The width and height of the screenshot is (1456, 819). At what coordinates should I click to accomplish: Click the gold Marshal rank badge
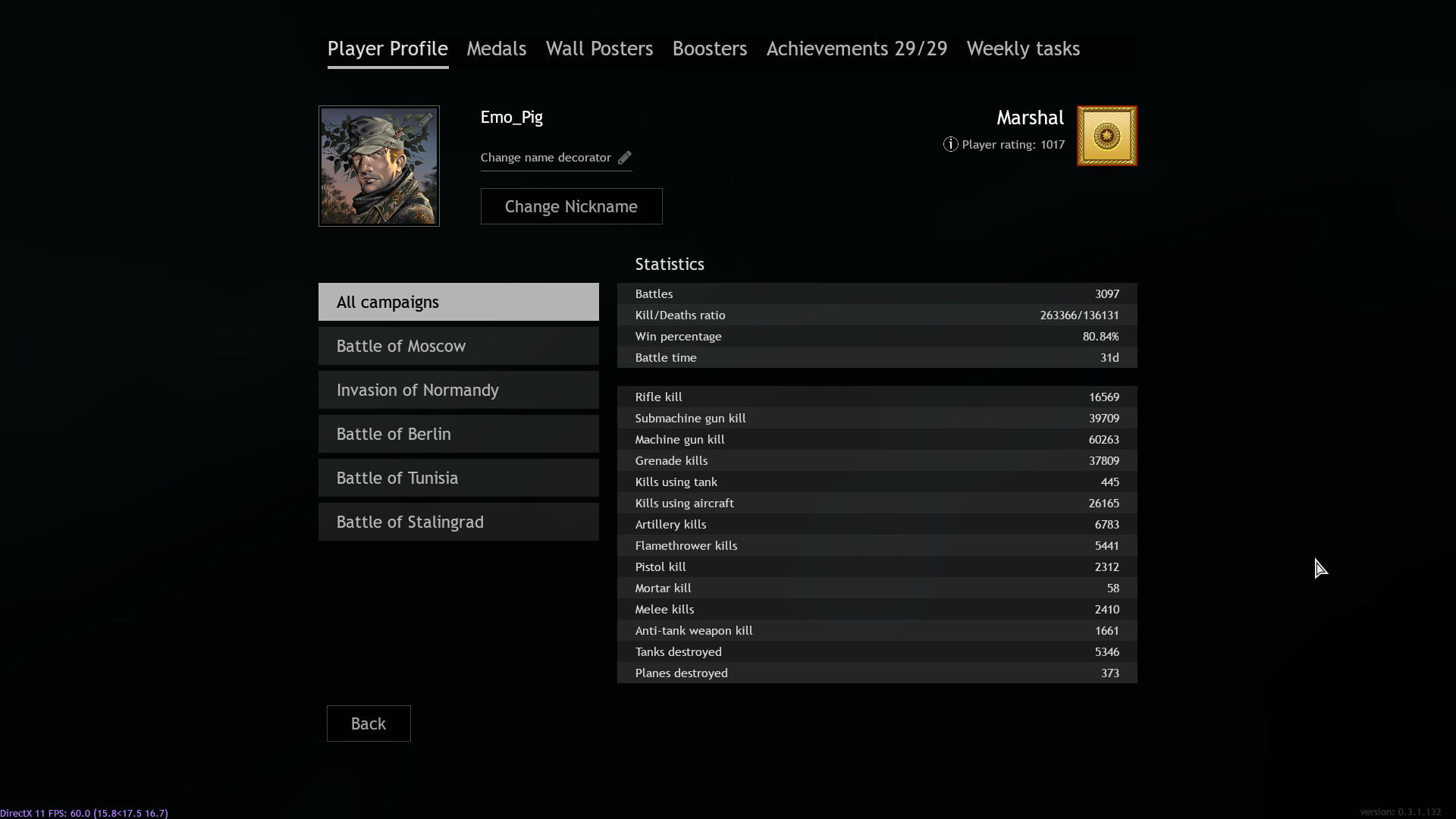(x=1106, y=136)
